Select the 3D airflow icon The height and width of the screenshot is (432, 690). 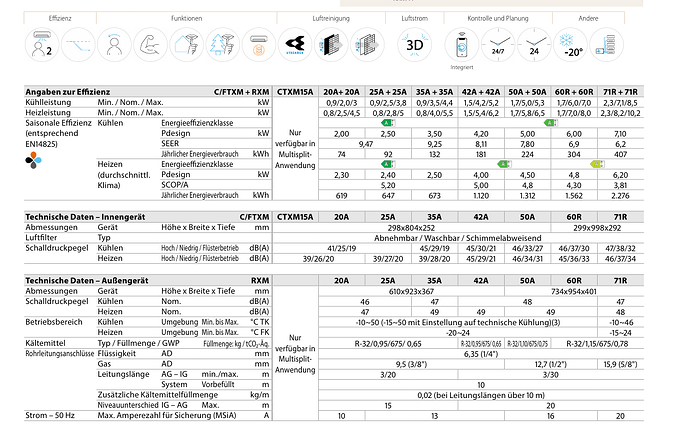(413, 43)
